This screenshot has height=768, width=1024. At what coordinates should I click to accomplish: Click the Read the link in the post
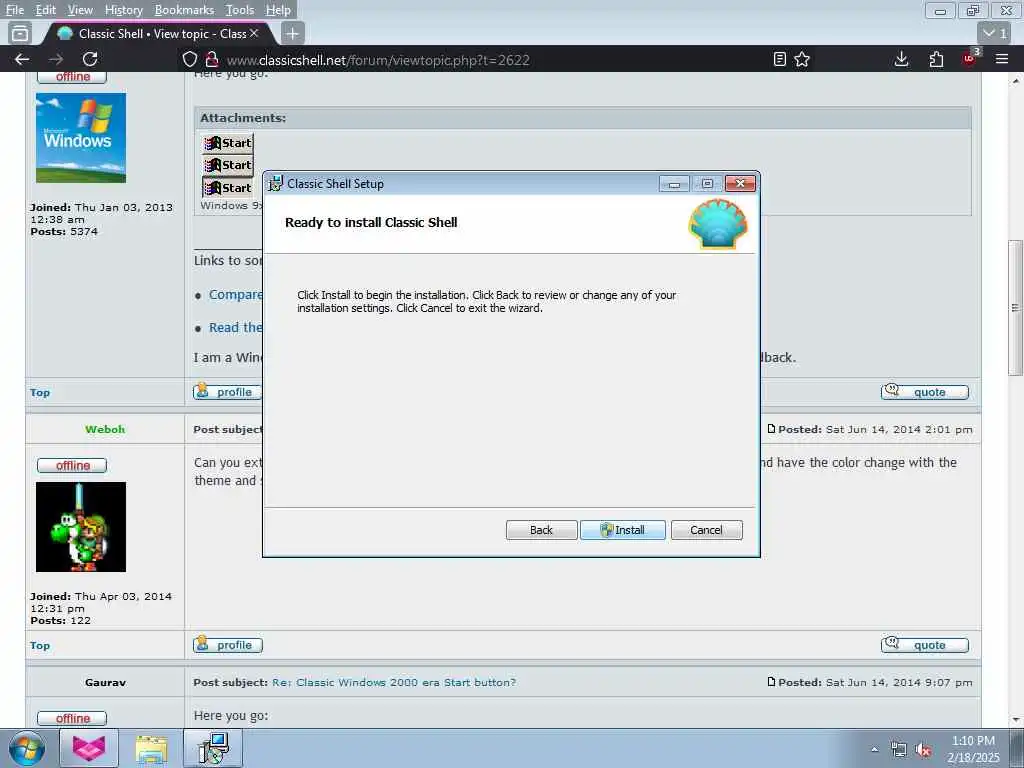(235, 327)
